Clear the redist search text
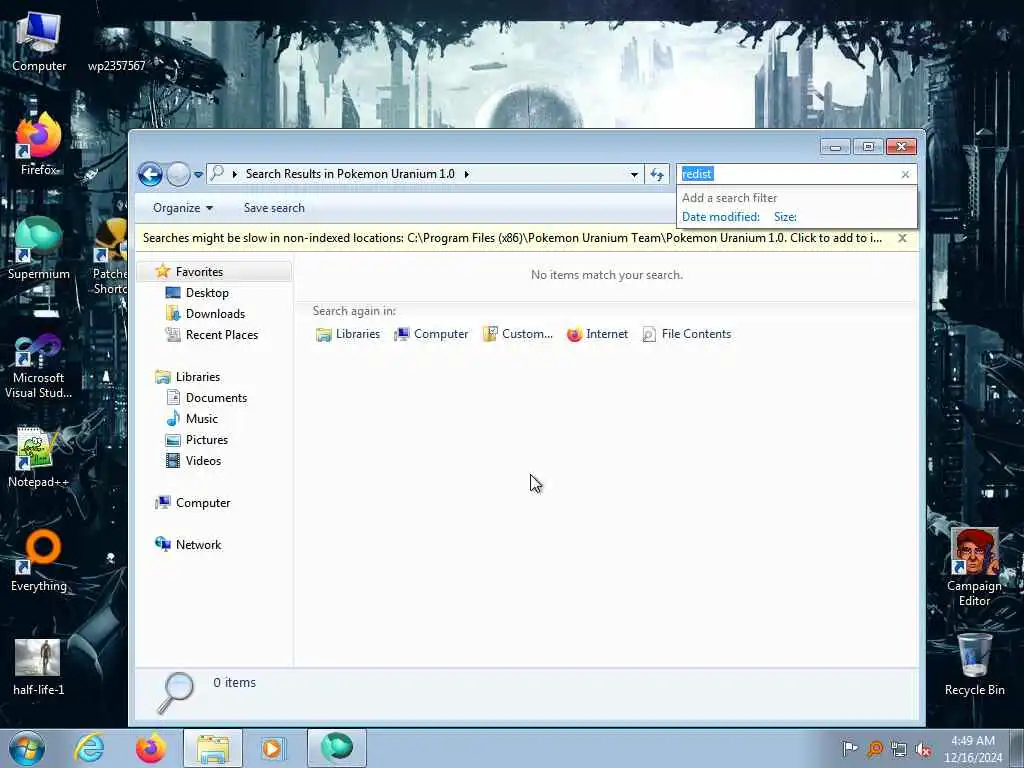1024x768 pixels. coord(905,174)
